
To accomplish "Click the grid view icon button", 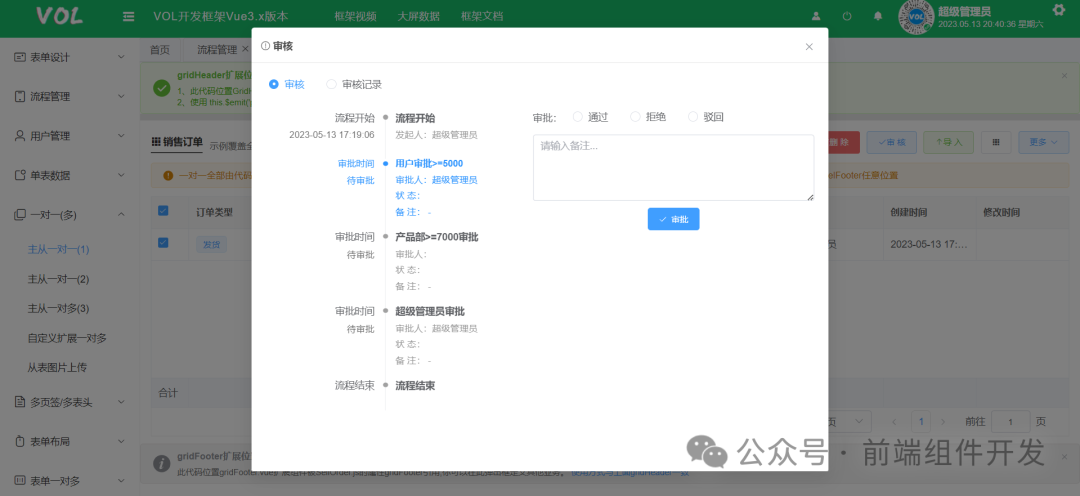I will (996, 142).
